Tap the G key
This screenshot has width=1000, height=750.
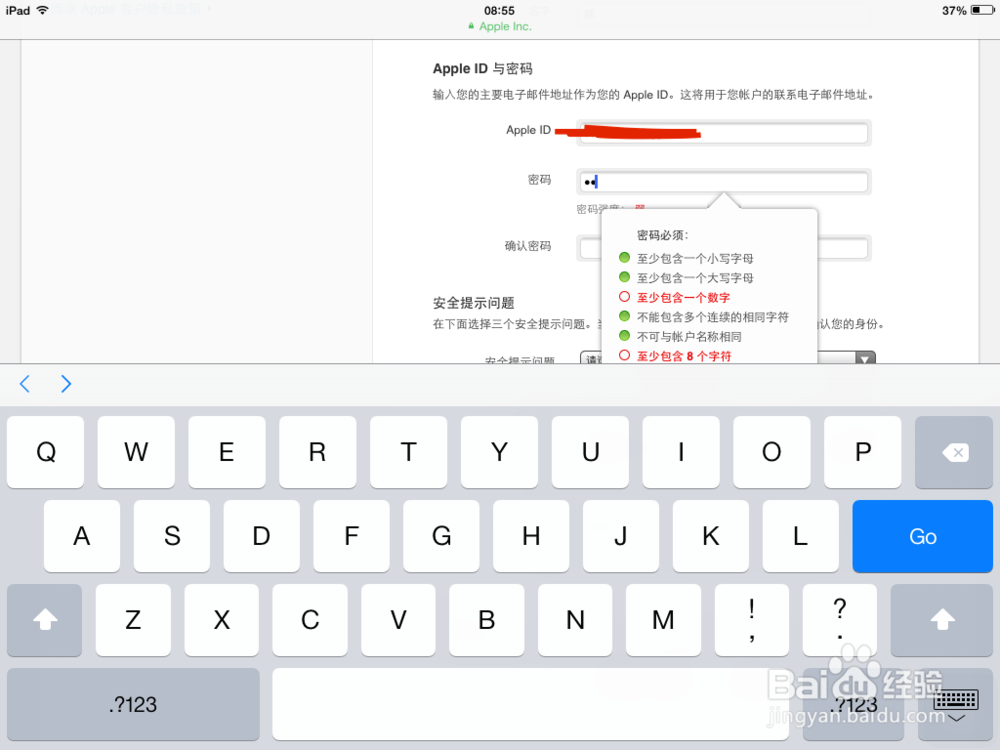point(441,536)
